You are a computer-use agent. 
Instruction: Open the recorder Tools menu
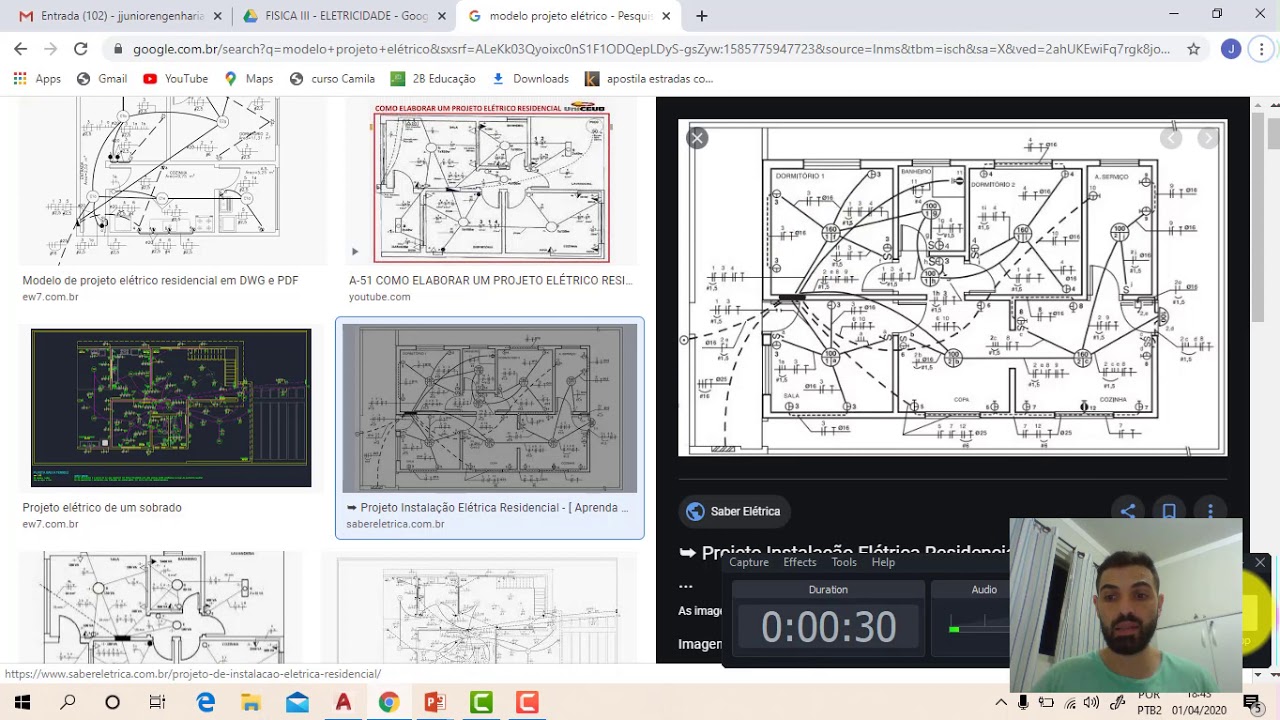[844, 562]
